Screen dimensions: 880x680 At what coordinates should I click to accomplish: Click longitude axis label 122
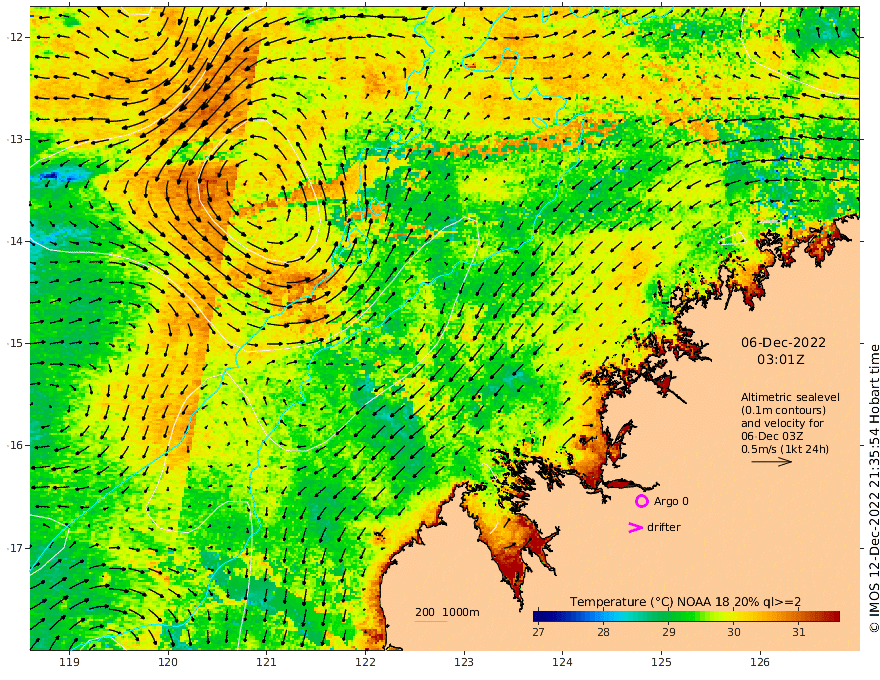click(x=365, y=662)
